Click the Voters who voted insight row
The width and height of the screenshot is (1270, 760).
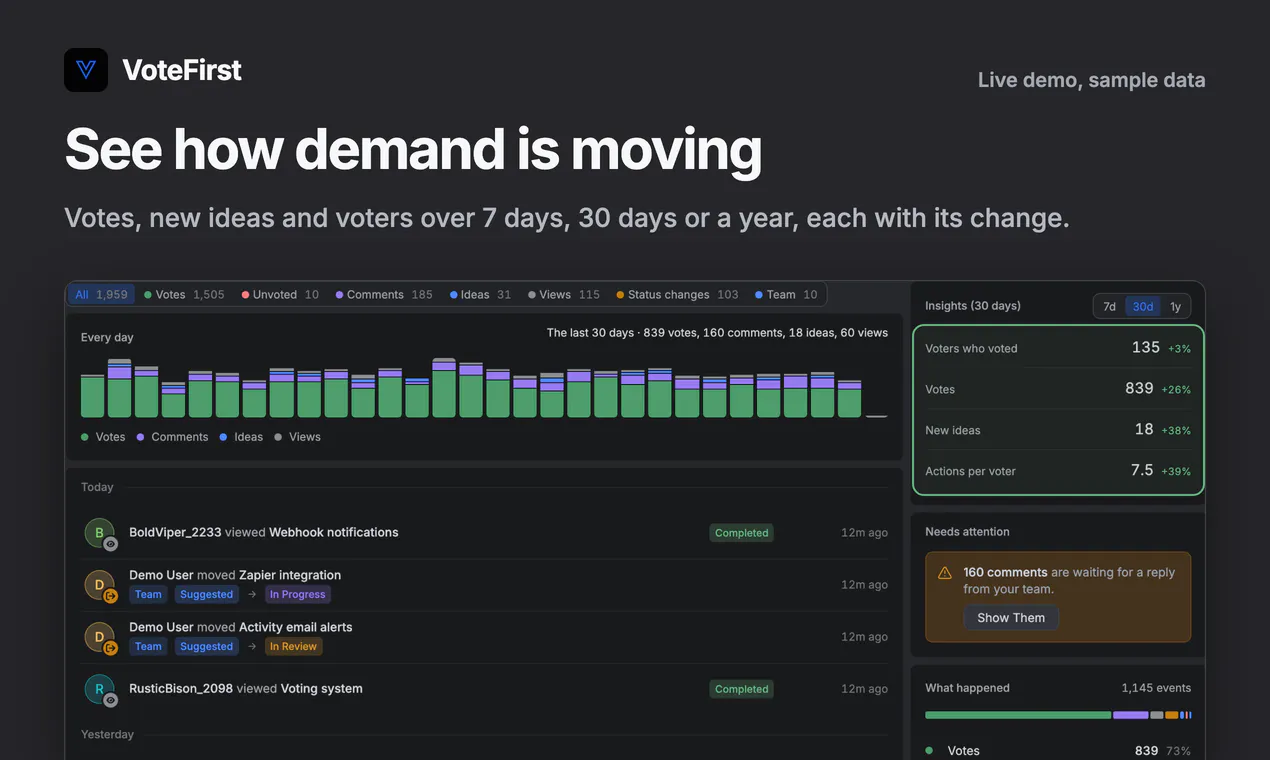click(x=1058, y=348)
